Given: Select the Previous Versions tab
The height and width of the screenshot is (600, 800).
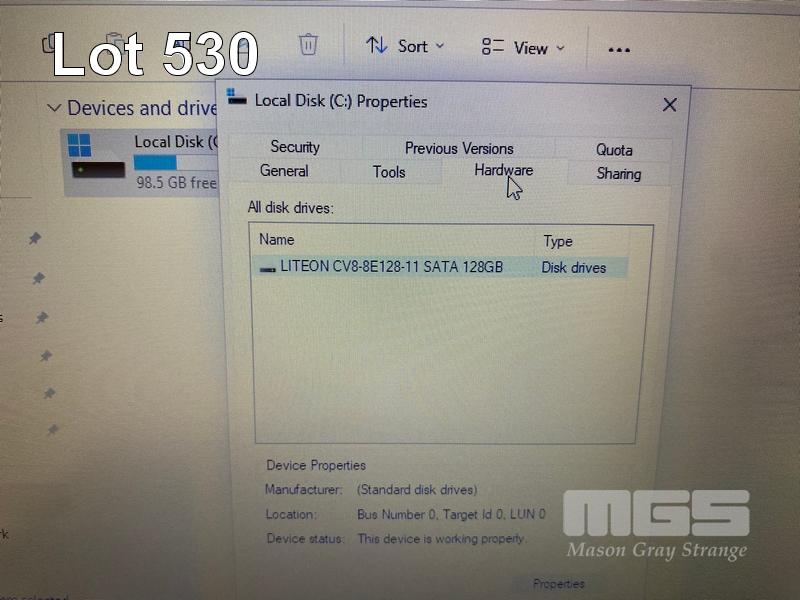Looking at the screenshot, I should tap(459, 148).
